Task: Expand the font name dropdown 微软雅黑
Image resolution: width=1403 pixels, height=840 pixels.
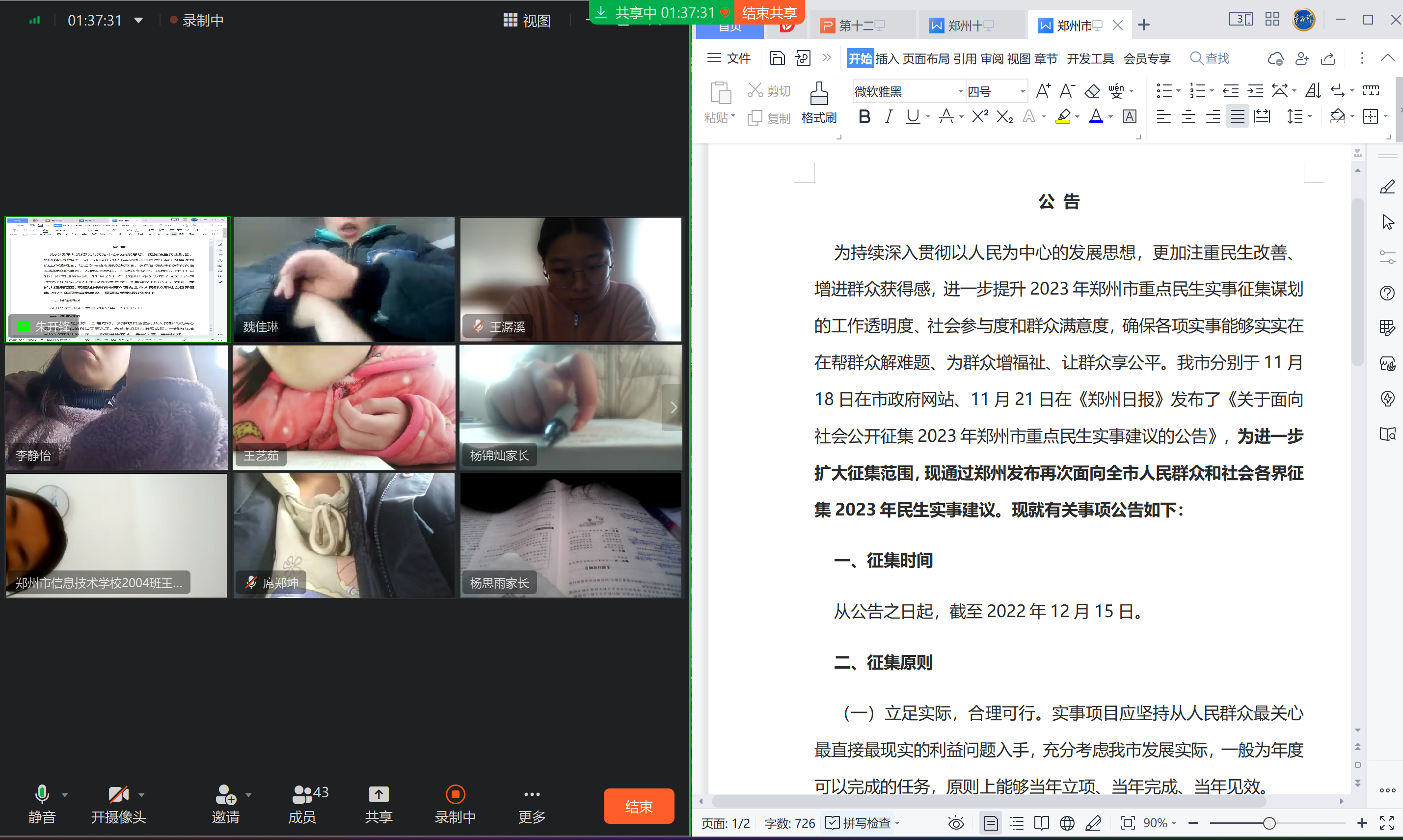Action: pyautogui.click(x=960, y=92)
